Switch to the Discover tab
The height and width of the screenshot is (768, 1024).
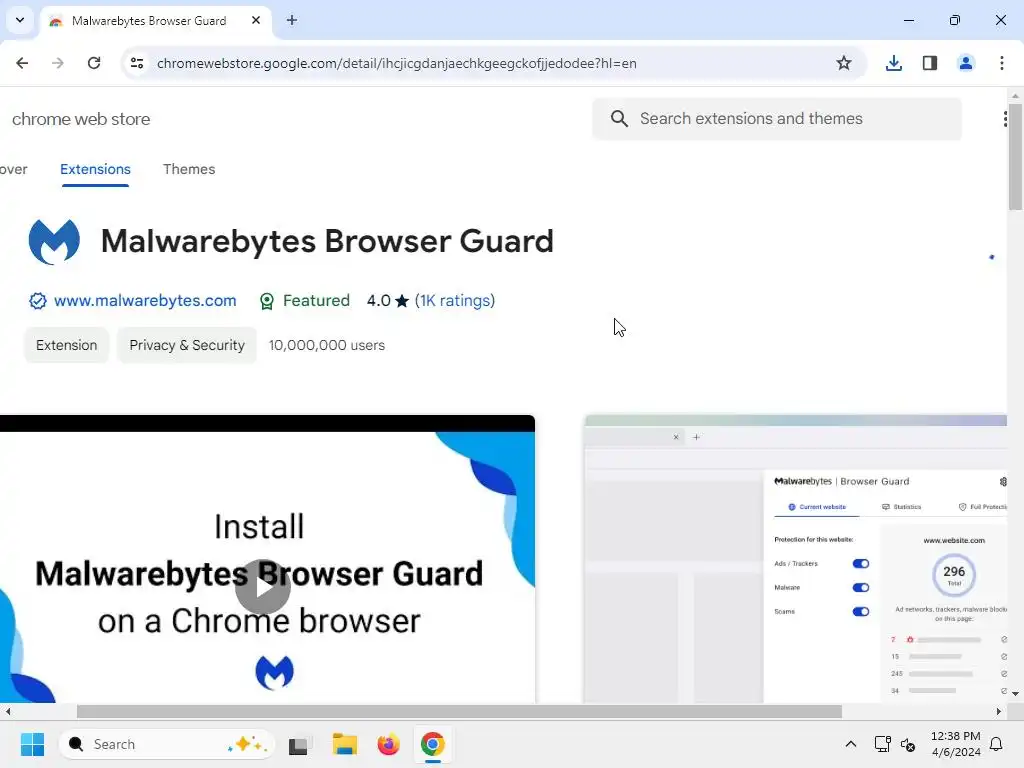[x=14, y=169]
